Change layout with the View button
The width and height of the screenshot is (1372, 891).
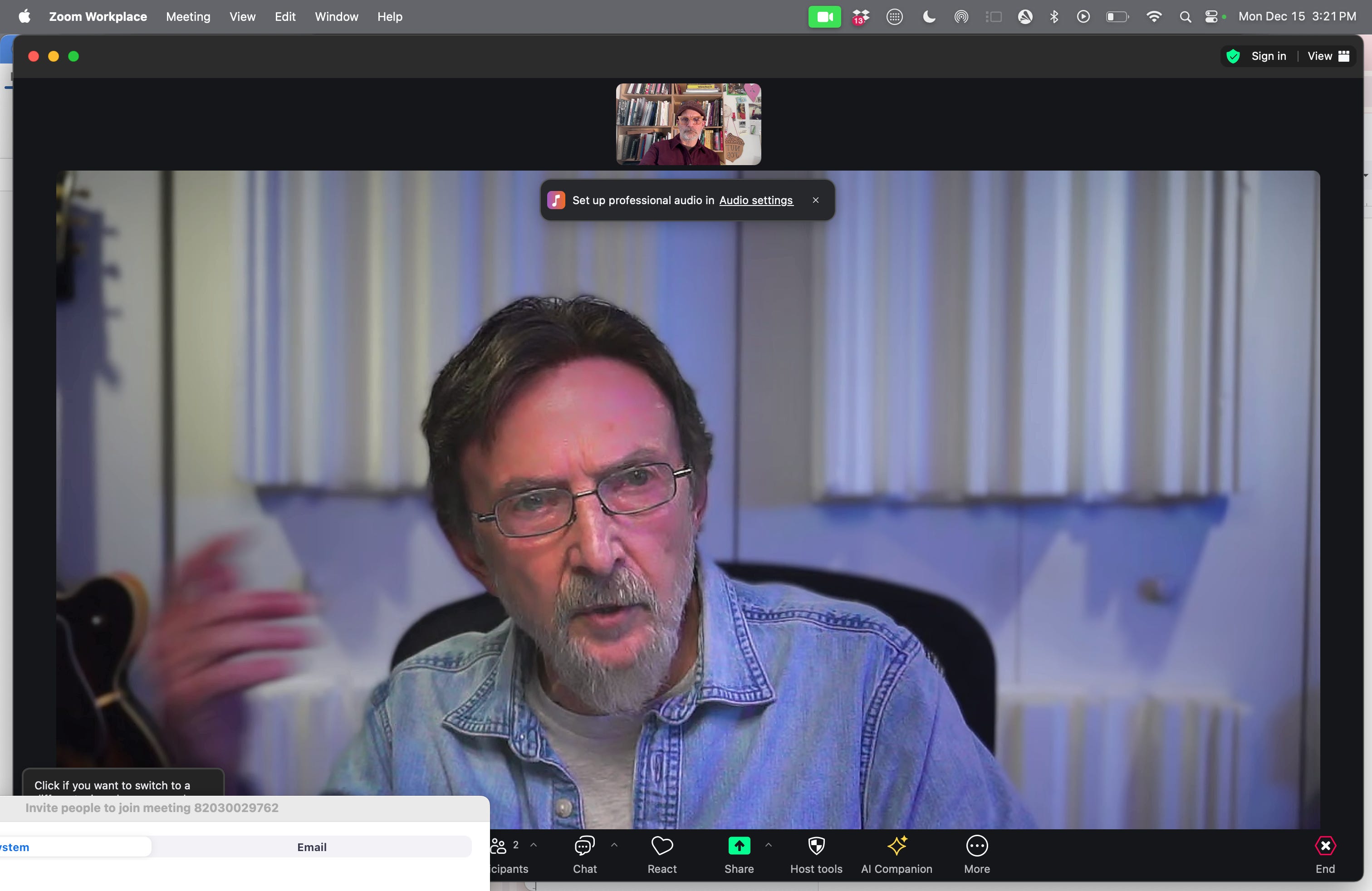(x=1328, y=56)
